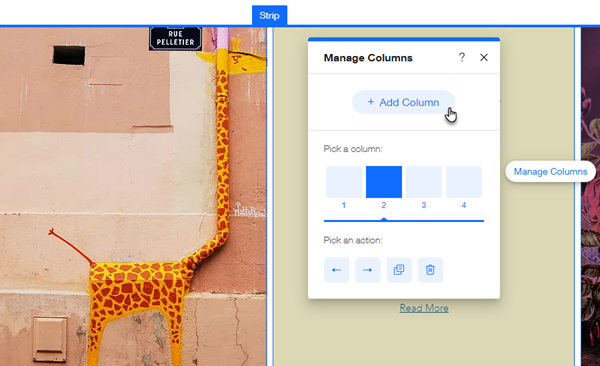
Task: Open the Read More link
Action: tap(424, 308)
